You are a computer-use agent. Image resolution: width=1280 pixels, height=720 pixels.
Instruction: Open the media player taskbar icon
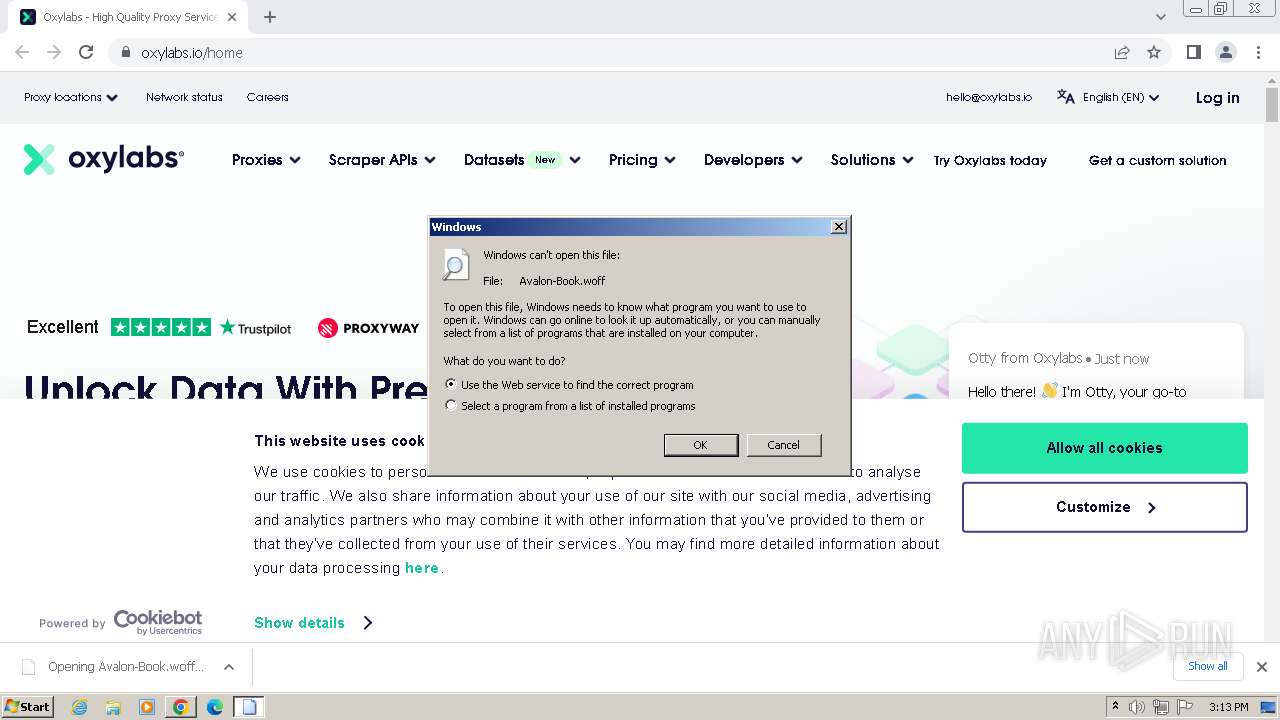pyautogui.click(x=147, y=707)
